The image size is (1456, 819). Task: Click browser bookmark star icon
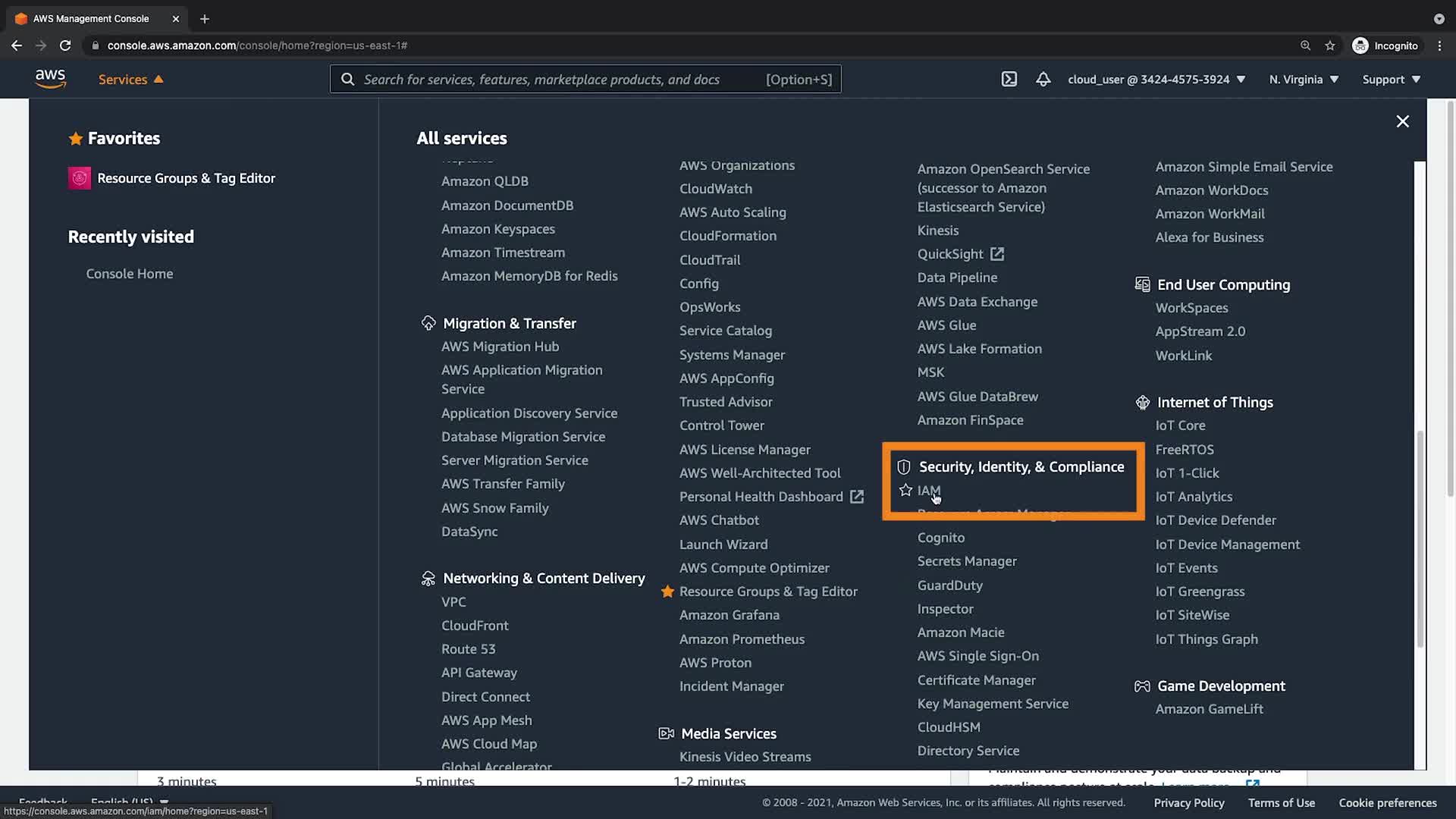pos(1329,45)
